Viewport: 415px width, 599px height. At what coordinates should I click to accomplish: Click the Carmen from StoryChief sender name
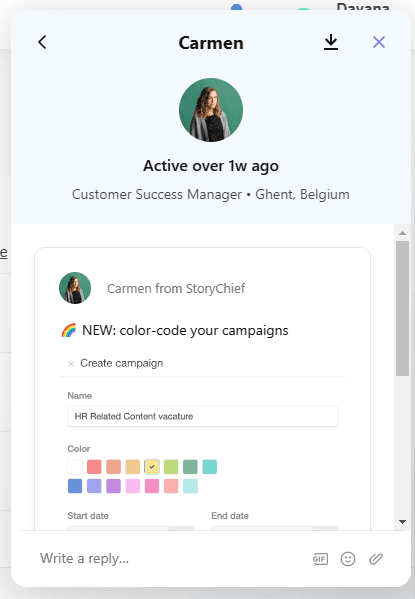tap(176, 288)
